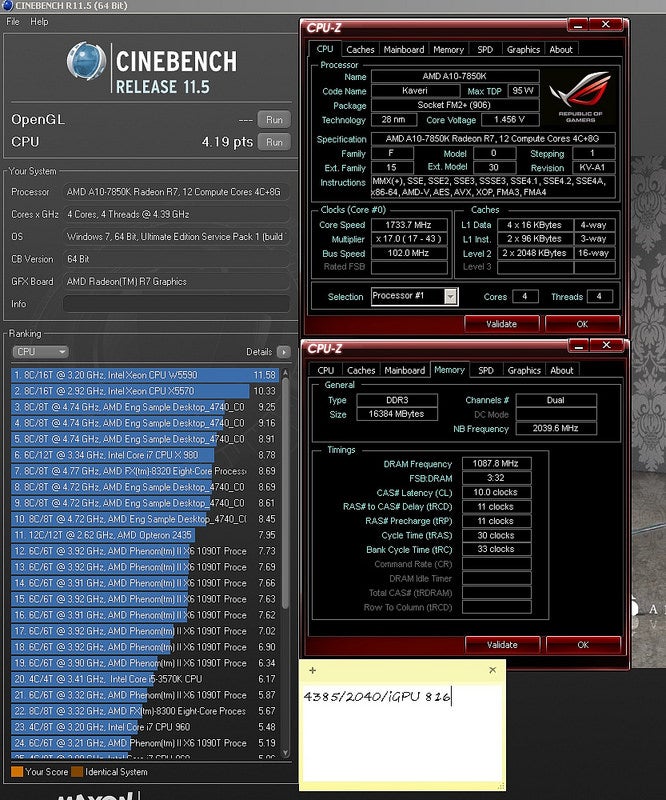Run the CPU benchmark
The image size is (666, 800).
coord(273,142)
